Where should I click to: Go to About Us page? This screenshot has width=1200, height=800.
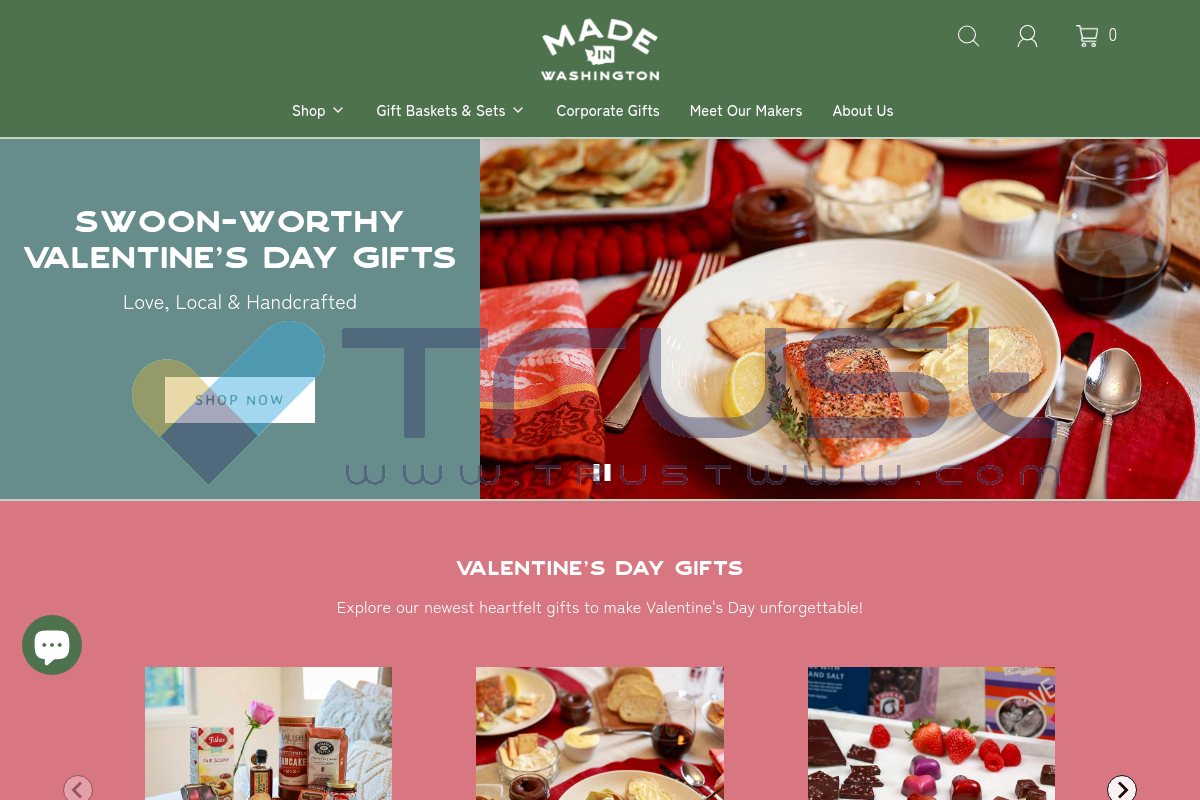click(x=863, y=111)
